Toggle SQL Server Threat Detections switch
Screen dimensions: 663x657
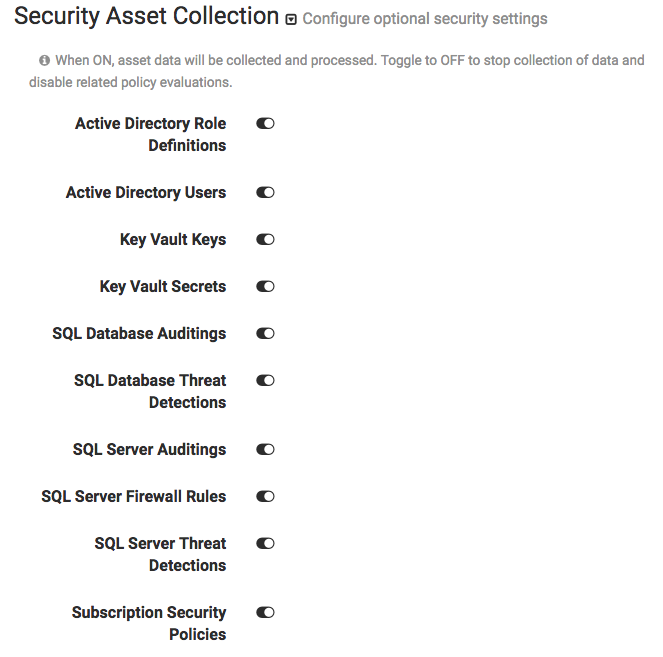pos(265,544)
